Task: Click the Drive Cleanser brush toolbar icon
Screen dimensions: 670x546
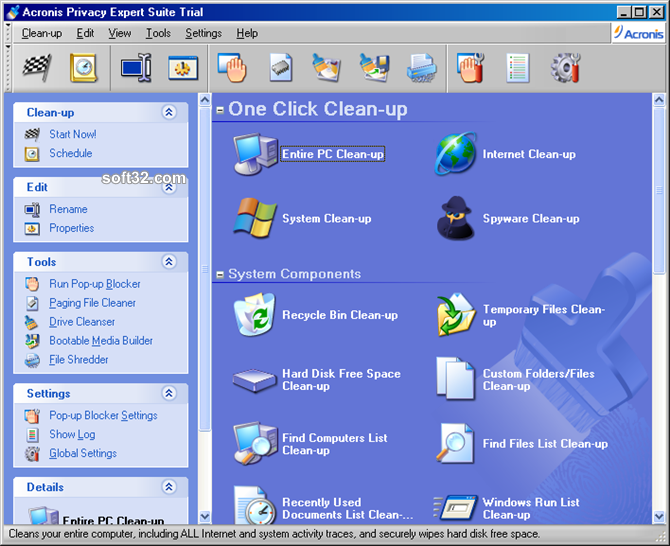Action: [326, 68]
